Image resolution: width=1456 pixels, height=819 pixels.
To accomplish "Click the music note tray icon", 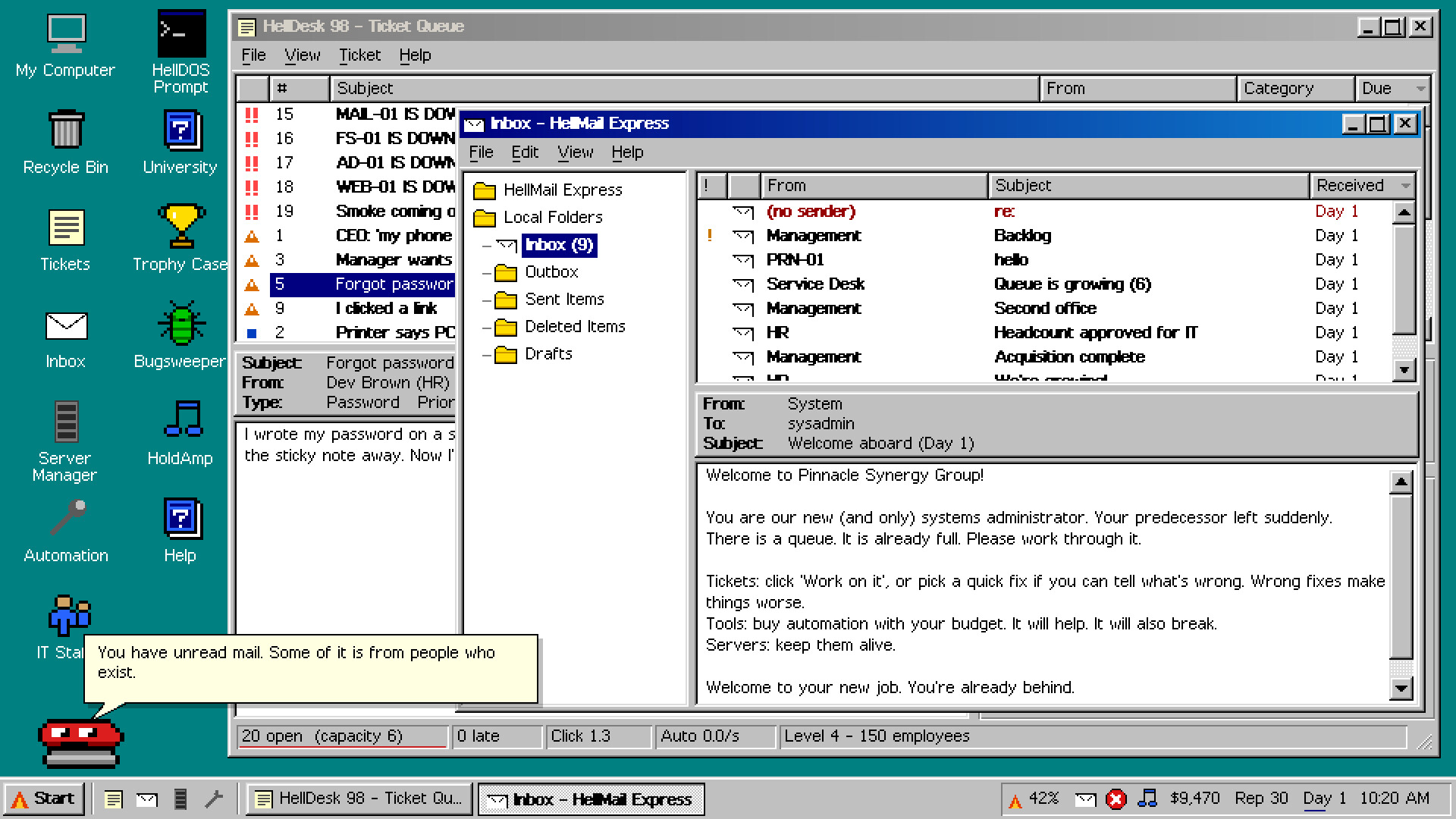I will coord(1148,798).
